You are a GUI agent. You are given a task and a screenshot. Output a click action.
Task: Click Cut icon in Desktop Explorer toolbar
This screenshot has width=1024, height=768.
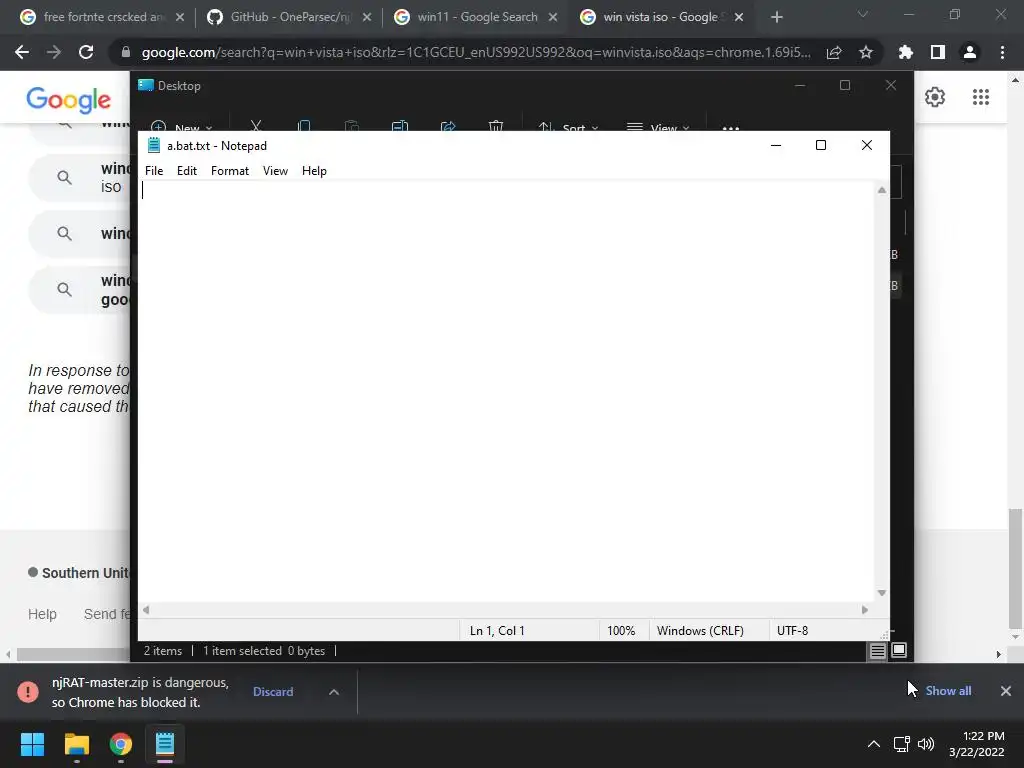pos(256,125)
